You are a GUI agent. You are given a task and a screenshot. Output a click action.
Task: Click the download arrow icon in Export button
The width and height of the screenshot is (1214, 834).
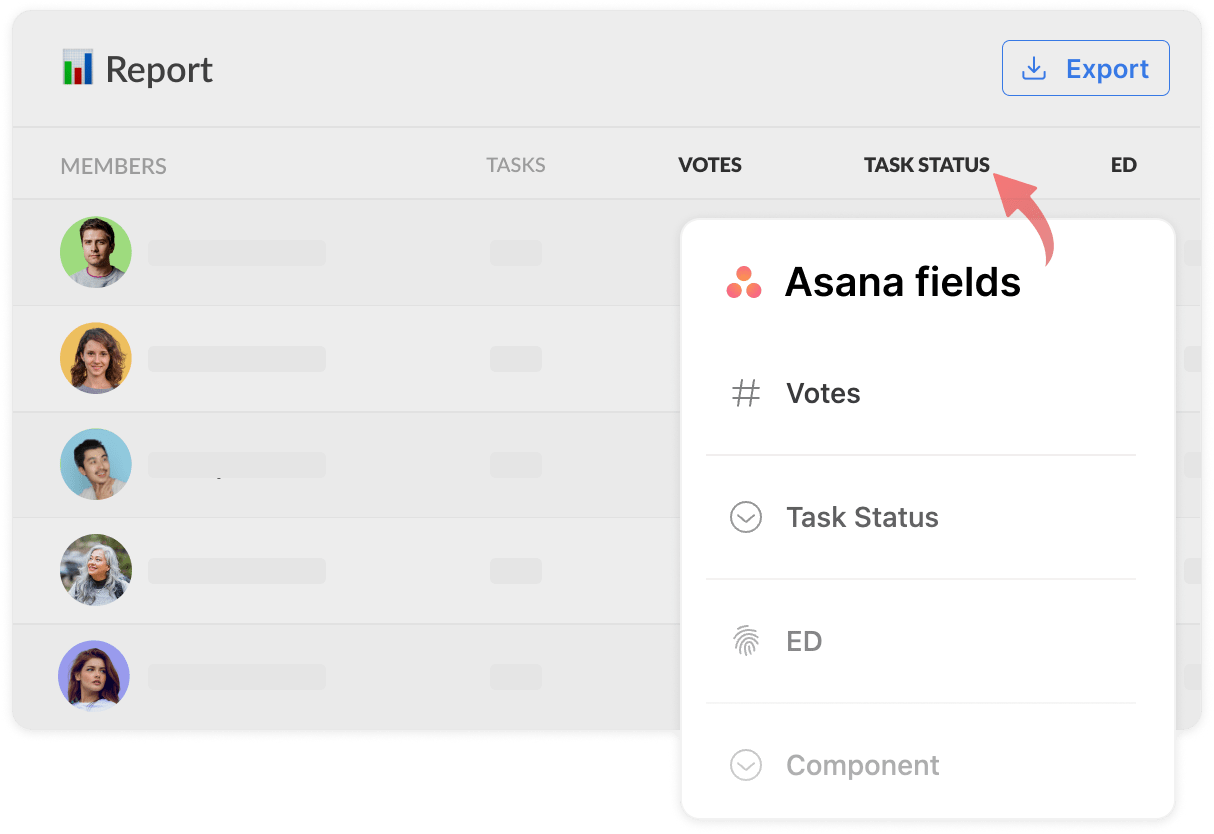point(1032,67)
